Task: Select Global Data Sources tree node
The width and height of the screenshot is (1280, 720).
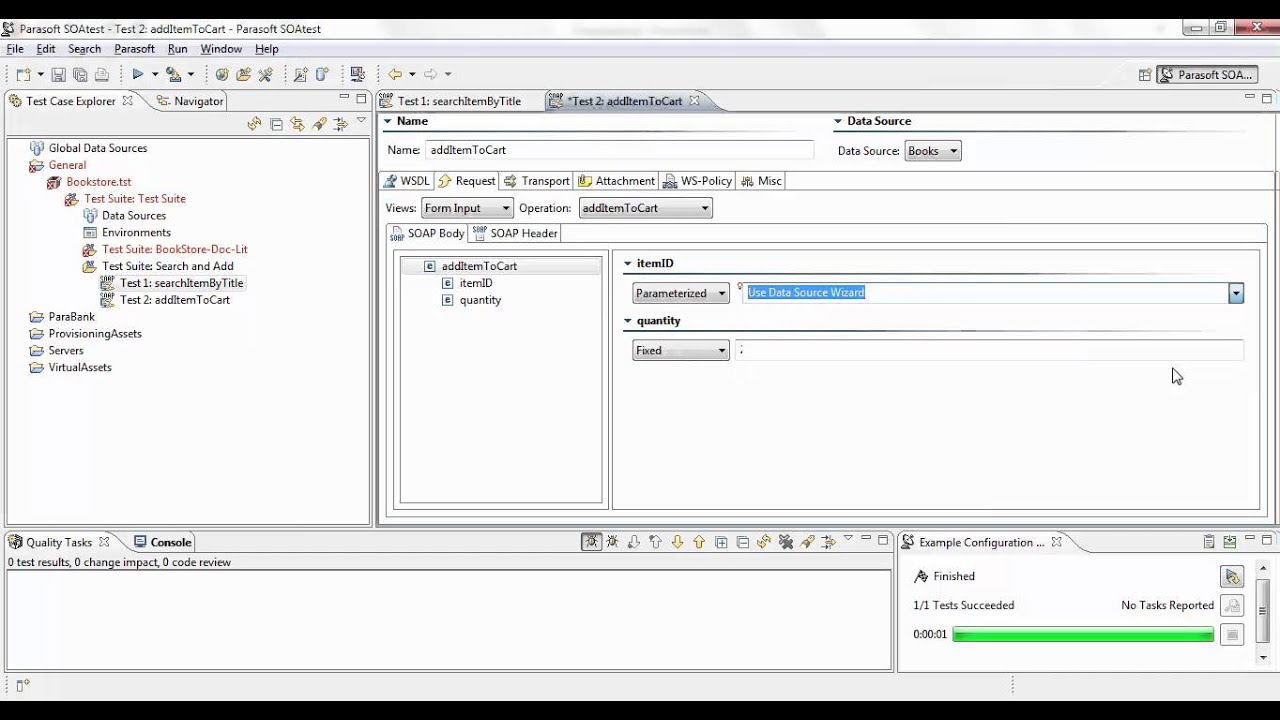Action: [x=98, y=148]
